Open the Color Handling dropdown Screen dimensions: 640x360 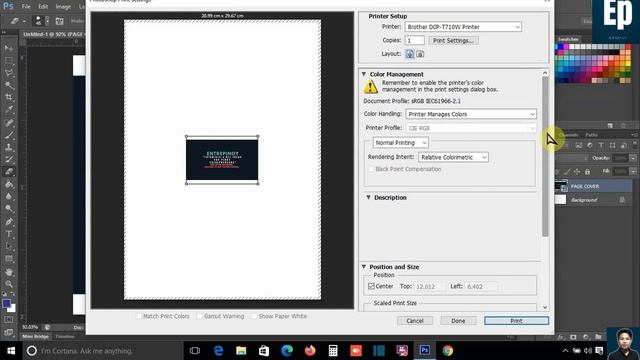click(x=471, y=114)
